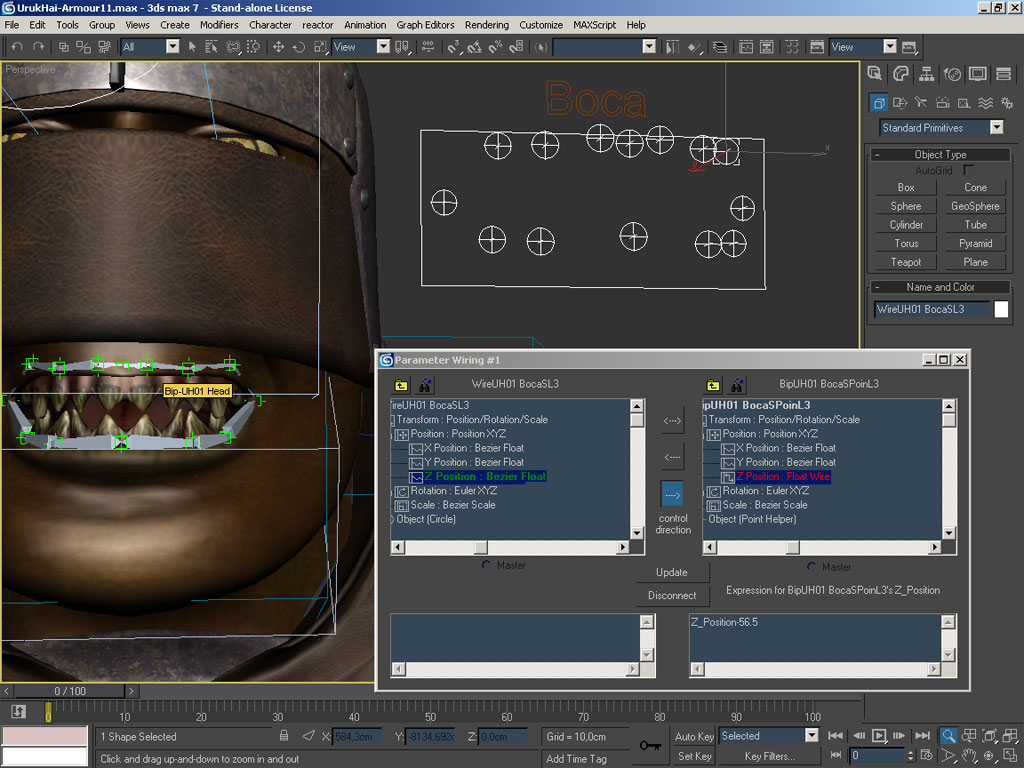
Task: Select right Master radio button
Action: [x=811, y=567]
